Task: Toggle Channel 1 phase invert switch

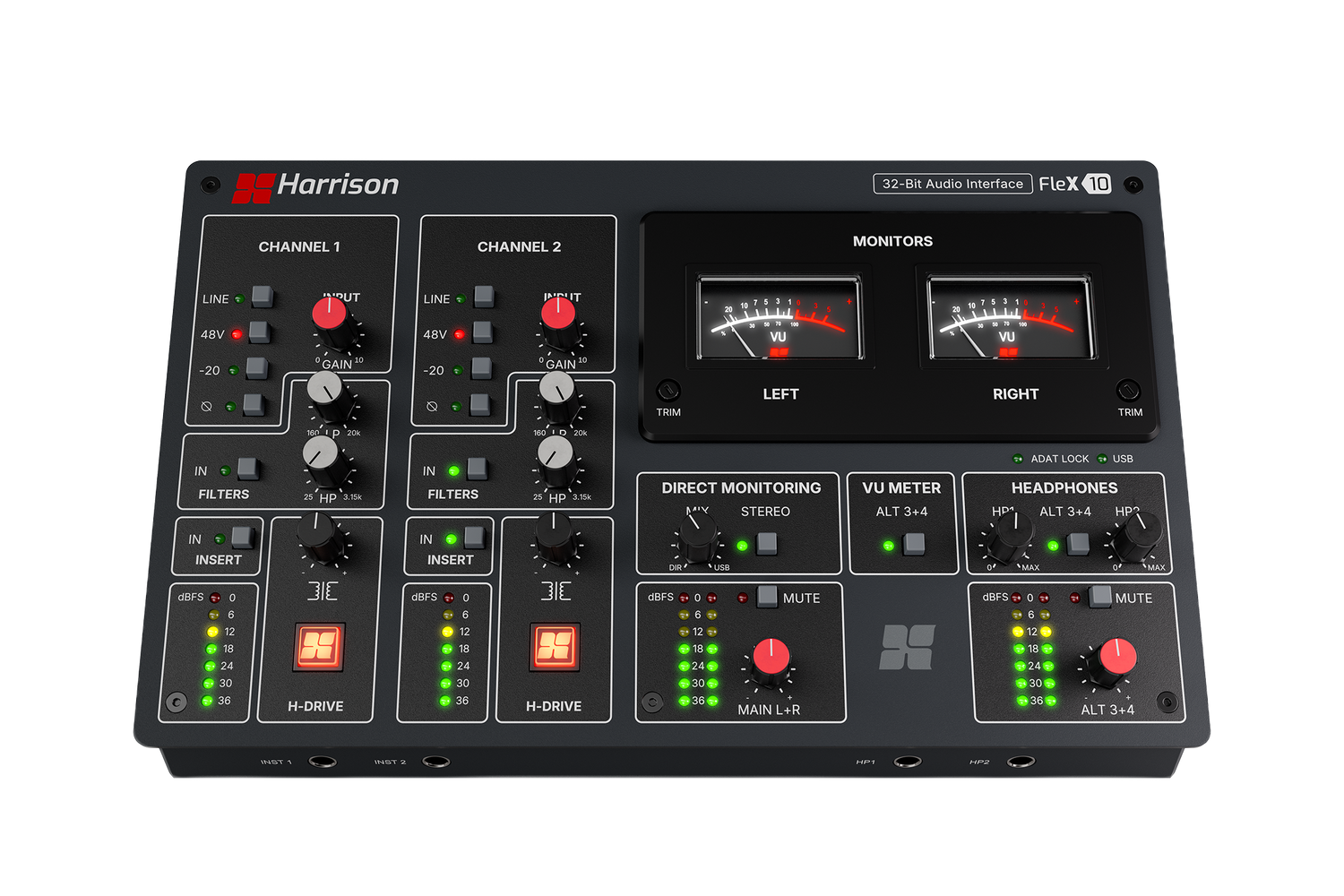Action: click(254, 404)
